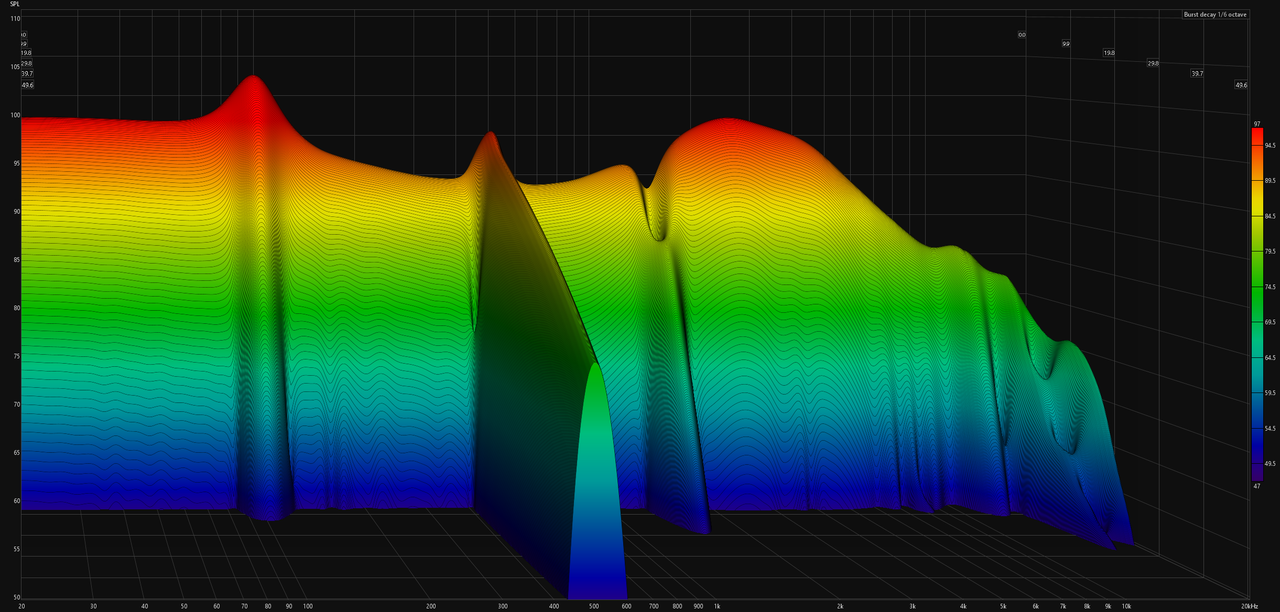
Task: Click the 94.5 value on the color scale
Action: 1270,145
